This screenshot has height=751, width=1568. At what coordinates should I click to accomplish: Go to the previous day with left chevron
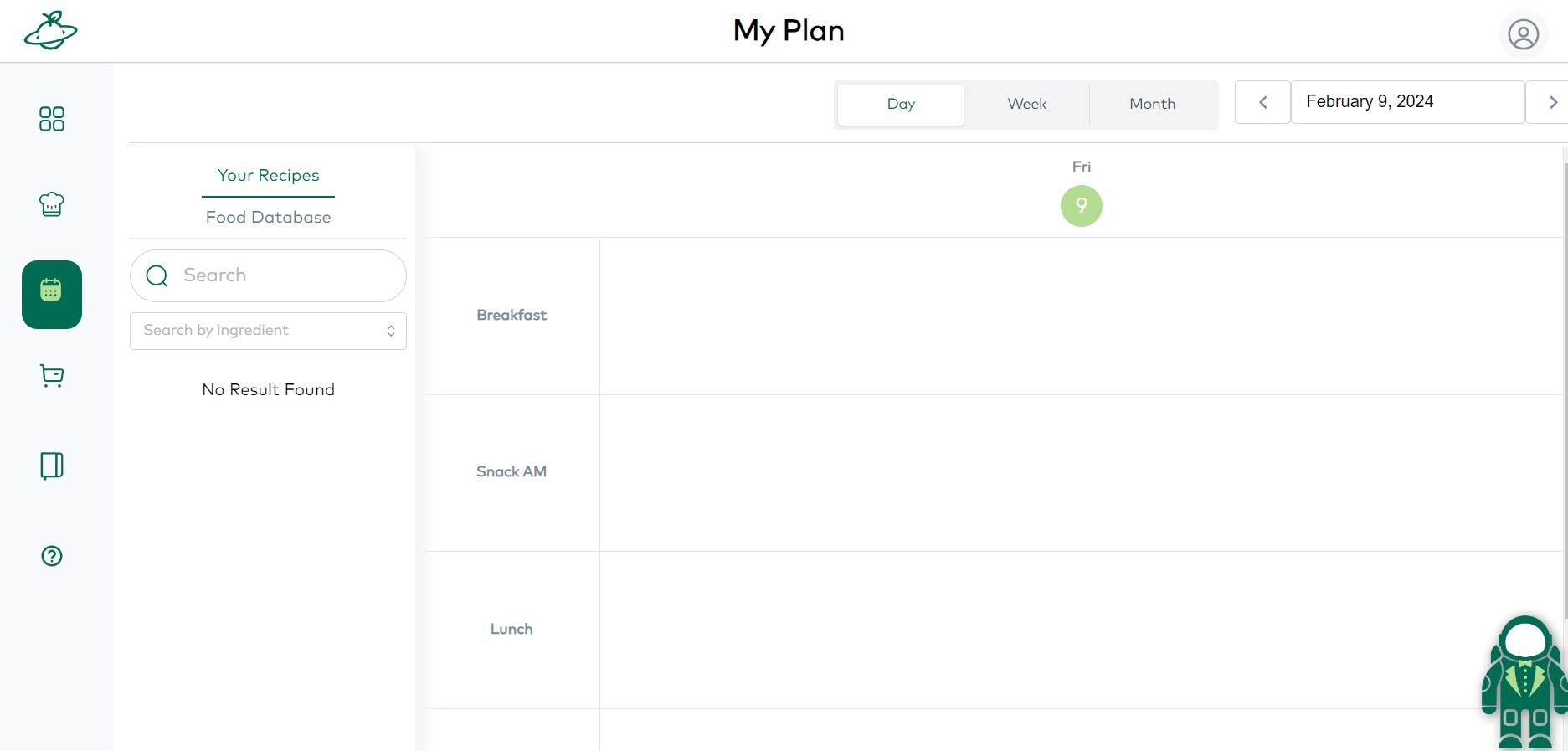click(1262, 101)
